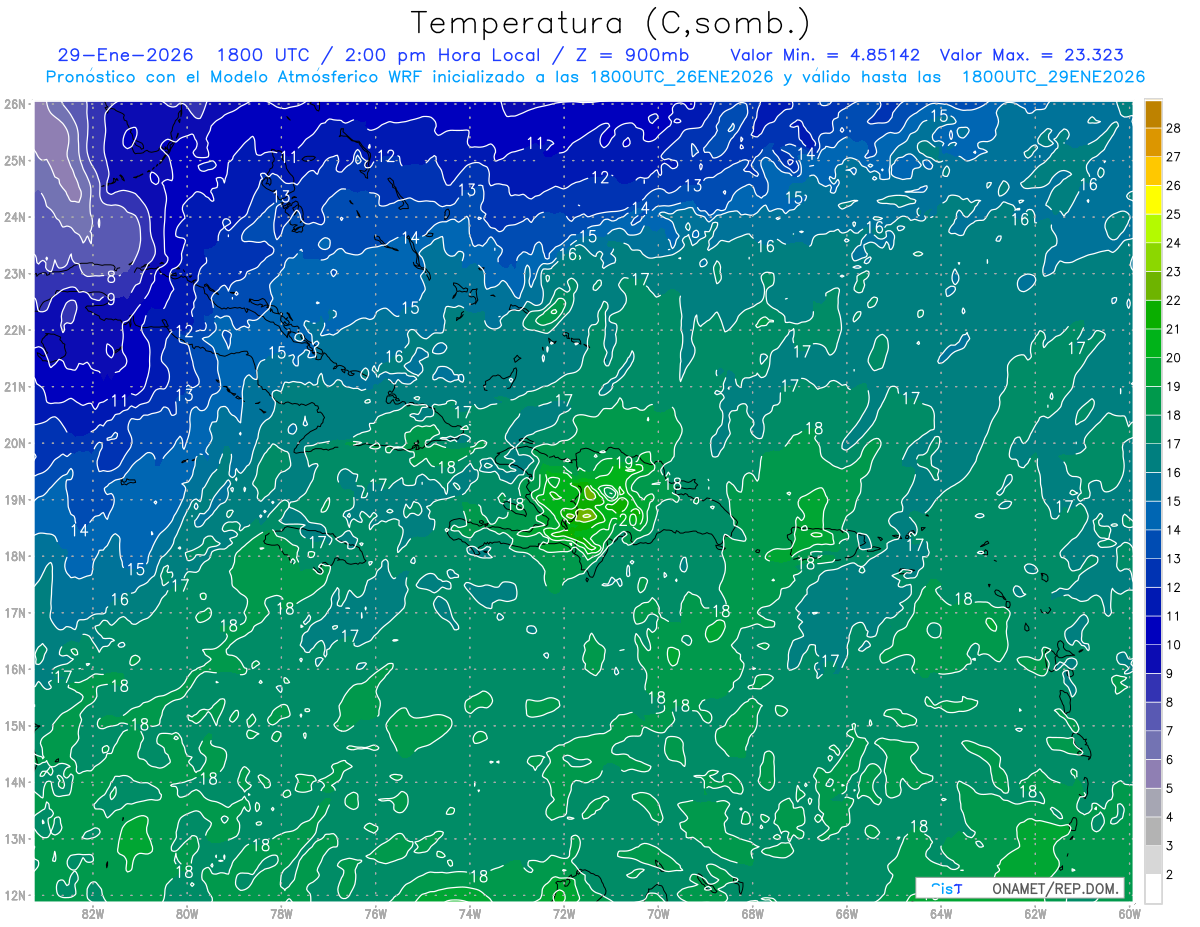Click the "19N" latitude axis label
This screenshot has width=1200, height=927.
pyautogui.click(x=14, y=500)
